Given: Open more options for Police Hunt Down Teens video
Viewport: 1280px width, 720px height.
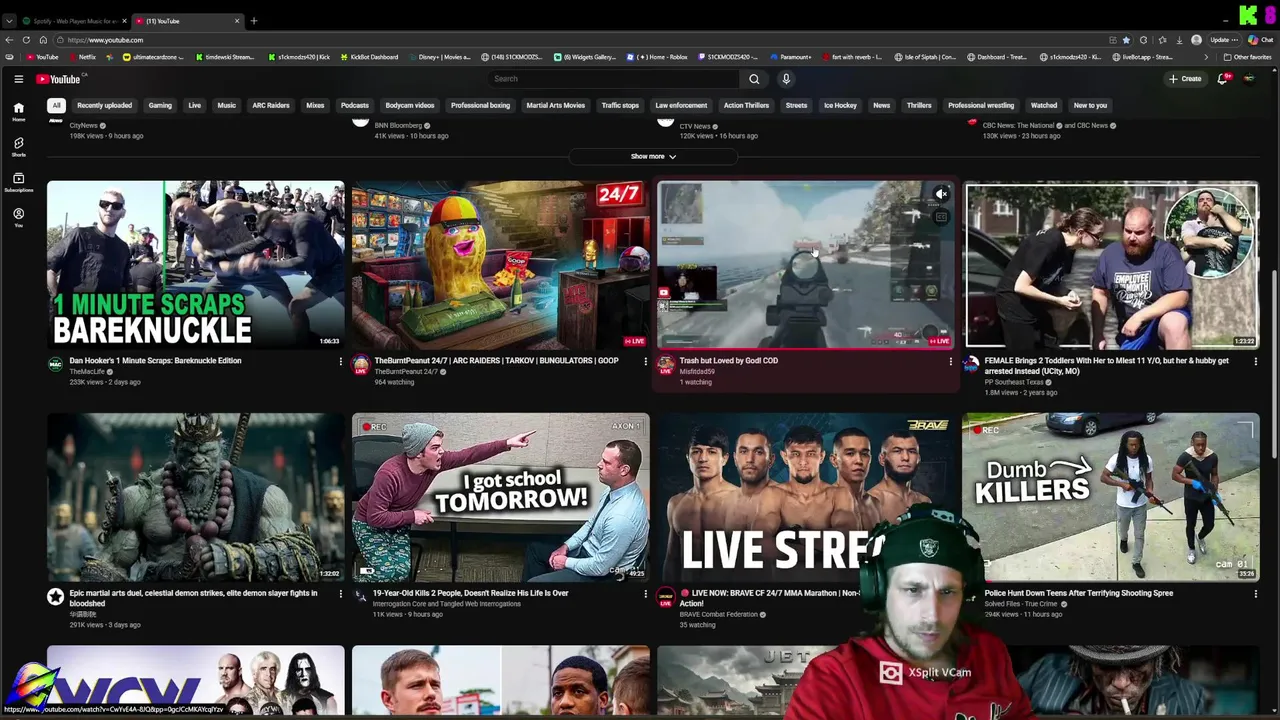Looking at the screenshot, I should (x=1255, y=594).
